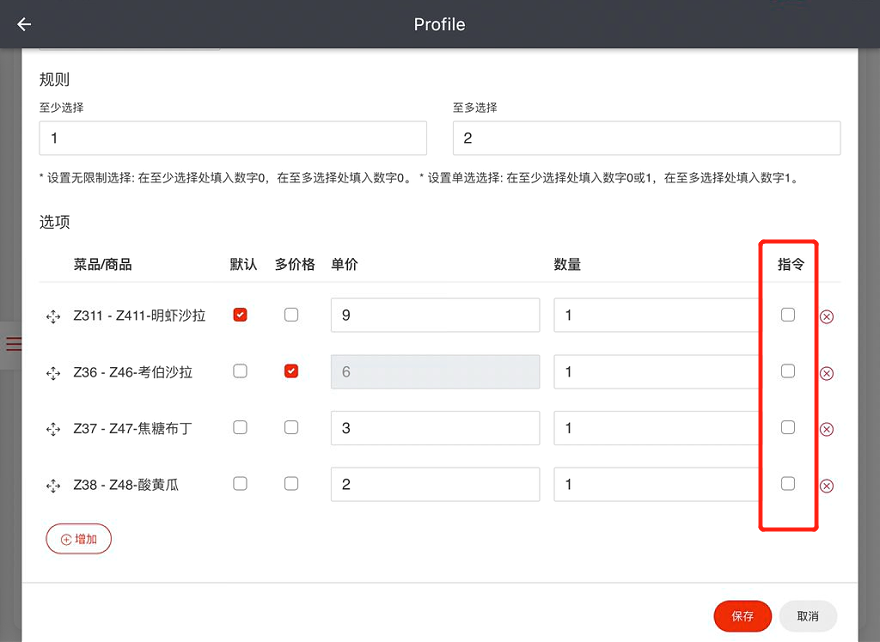This screenshot has height=642, width=880.
Task: Check 指令 for Z38 酸黄瓜
Action: [788, 484]
